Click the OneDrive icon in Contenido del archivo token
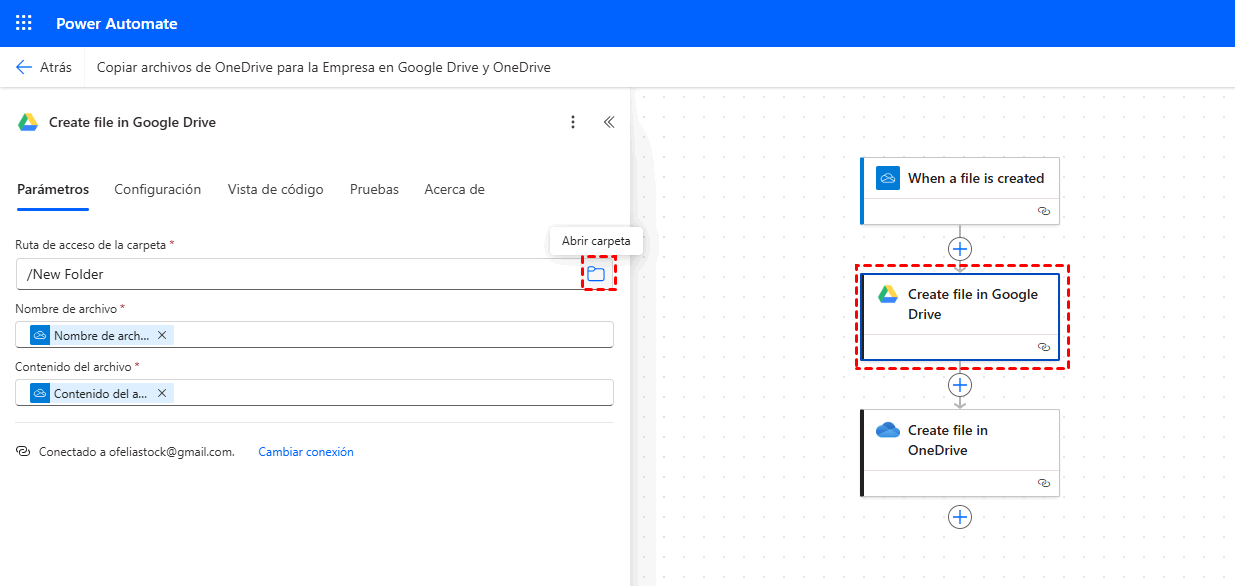 point(40,393)
